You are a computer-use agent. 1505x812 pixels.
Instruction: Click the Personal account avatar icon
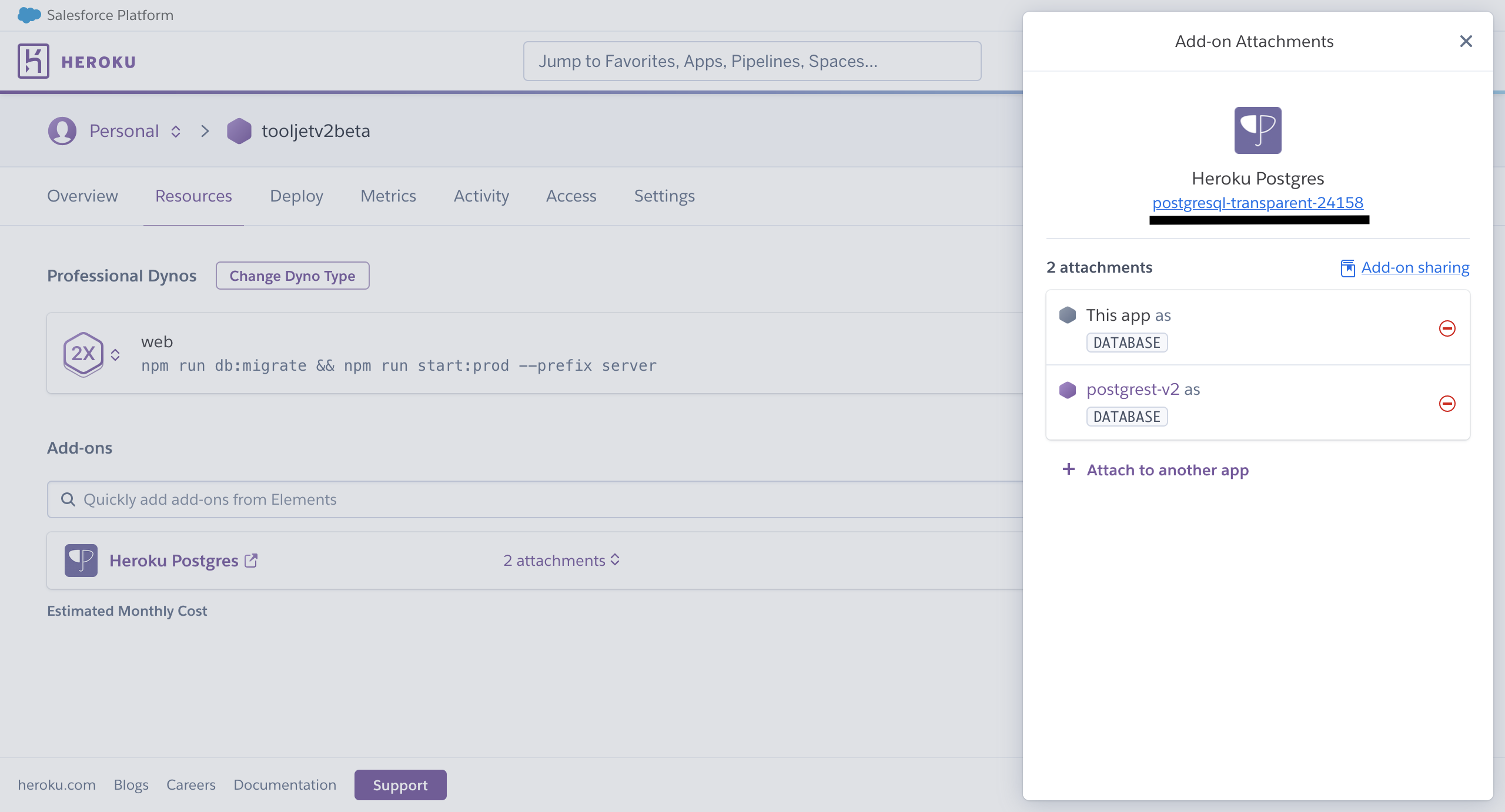[62, 130]
